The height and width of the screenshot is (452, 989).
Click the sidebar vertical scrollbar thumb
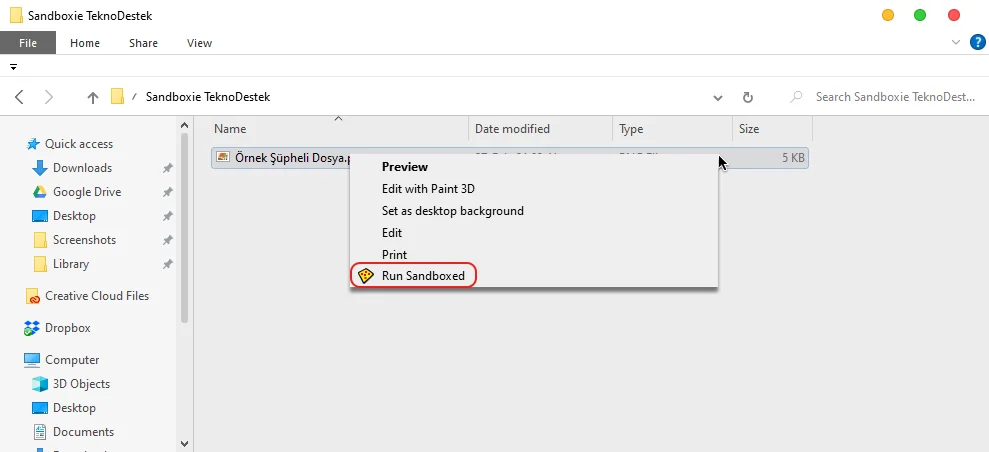coord(185,228)
